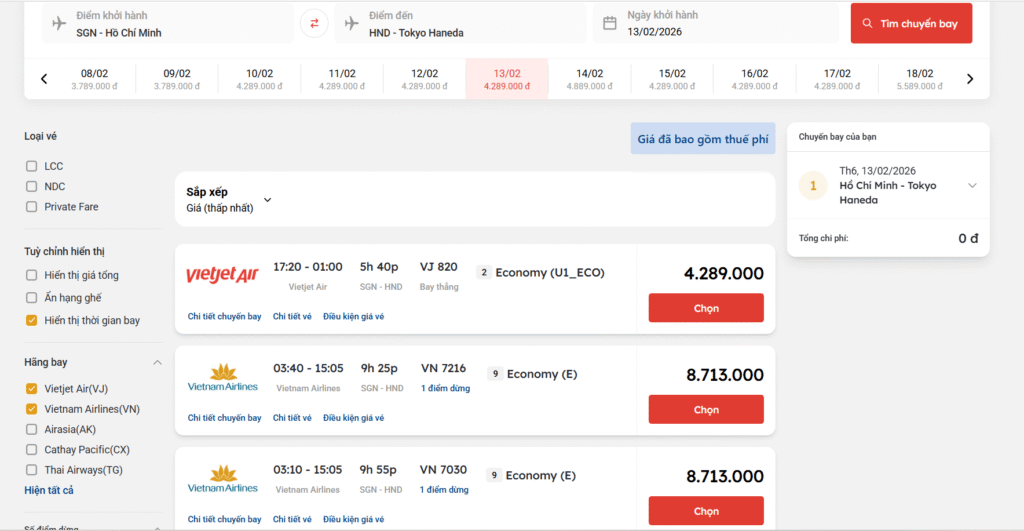Expand the Hồ Chí Minh - Tokyo Haneda trip
This screenshot has height=531, width=1024.
971,185
